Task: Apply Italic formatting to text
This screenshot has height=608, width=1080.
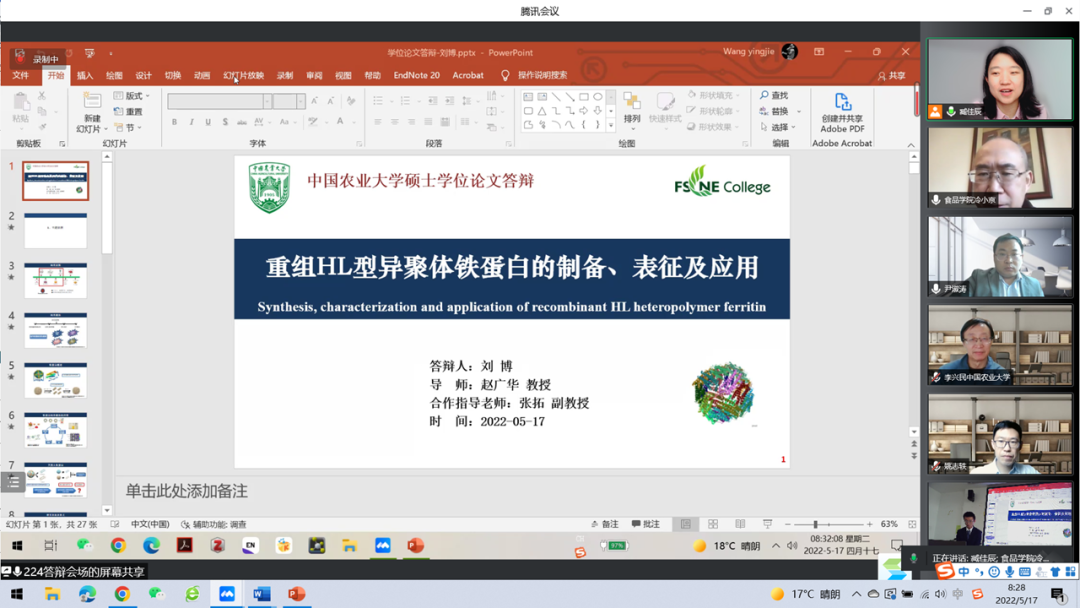Action: (x=194, y=121)
